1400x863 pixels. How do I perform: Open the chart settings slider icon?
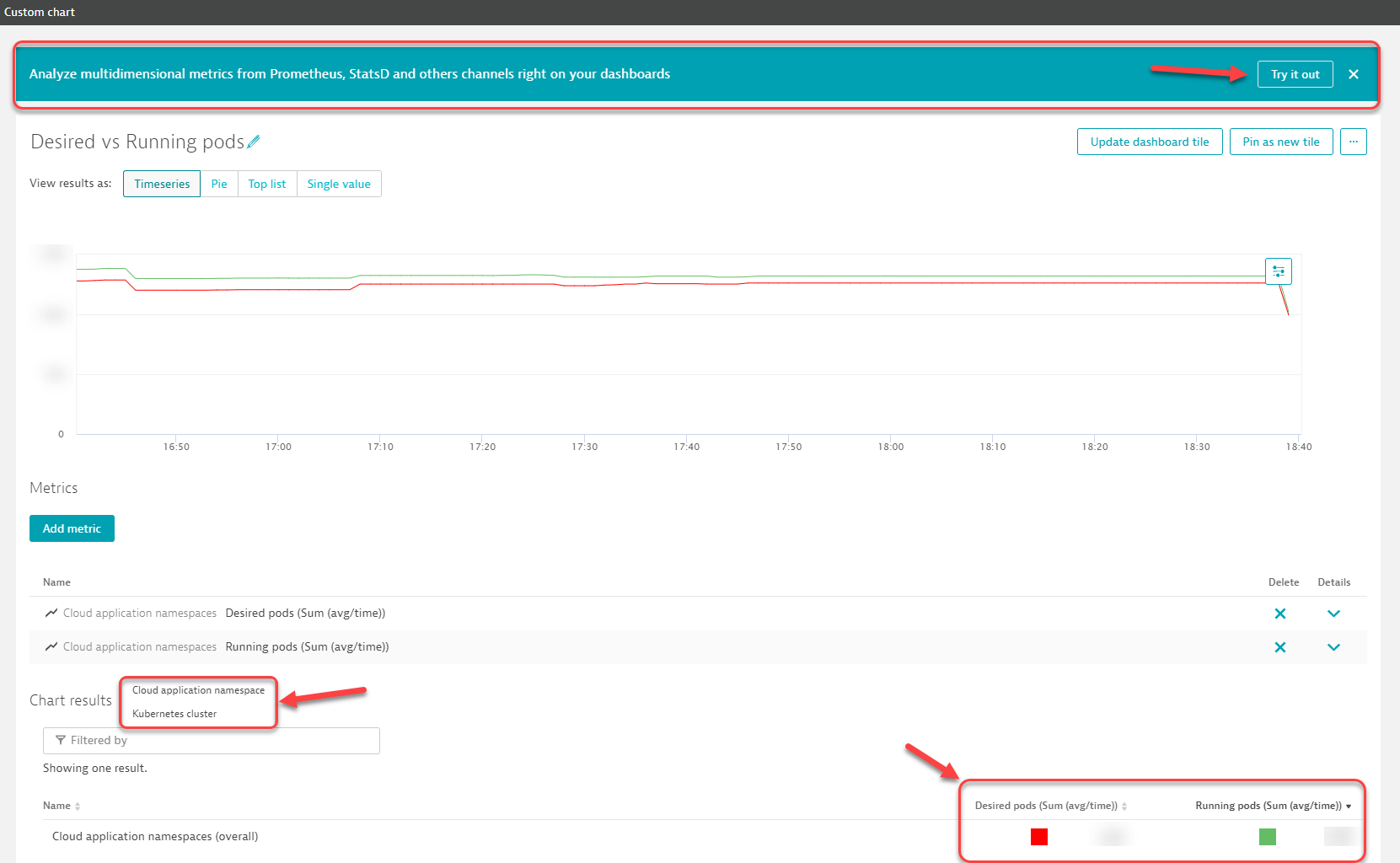pos(1278,271)
